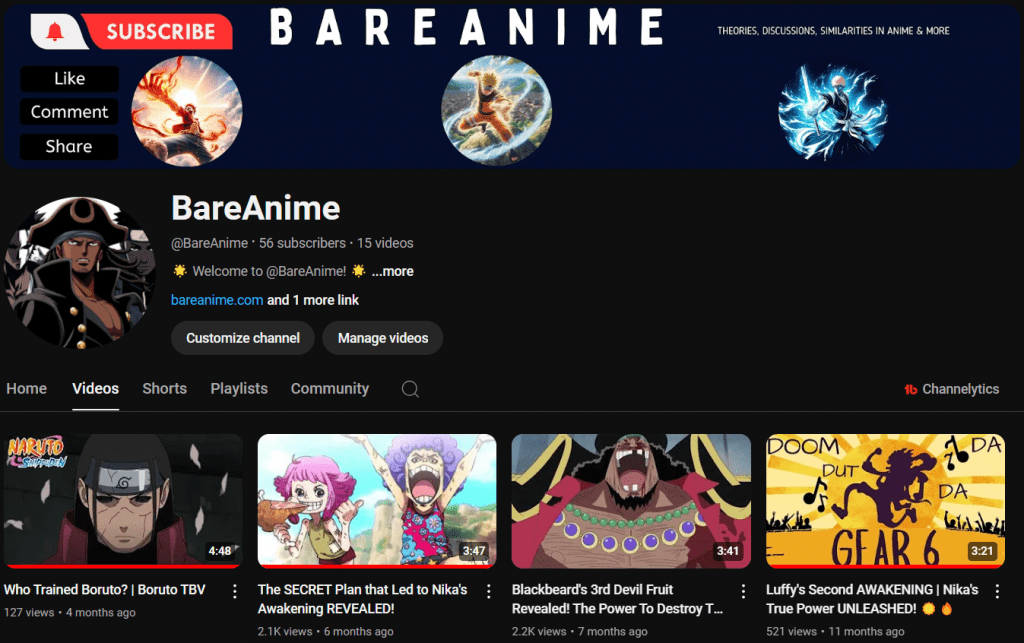Click the large BAREANIME banner title
1024x643 pixels.
pos(467,27)
